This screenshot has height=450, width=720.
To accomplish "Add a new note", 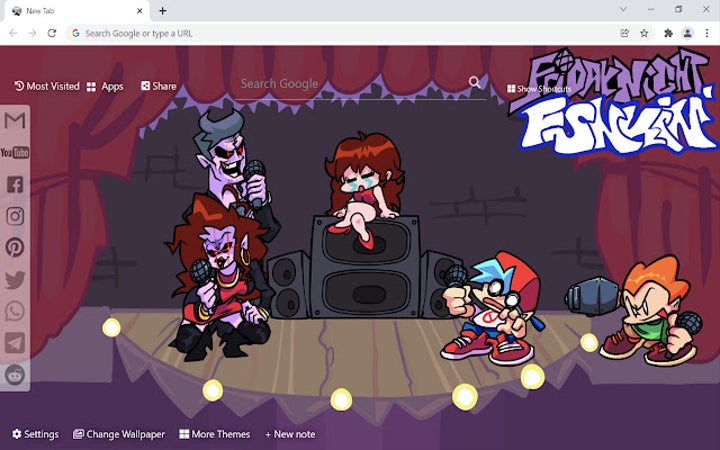I will 290,434.
